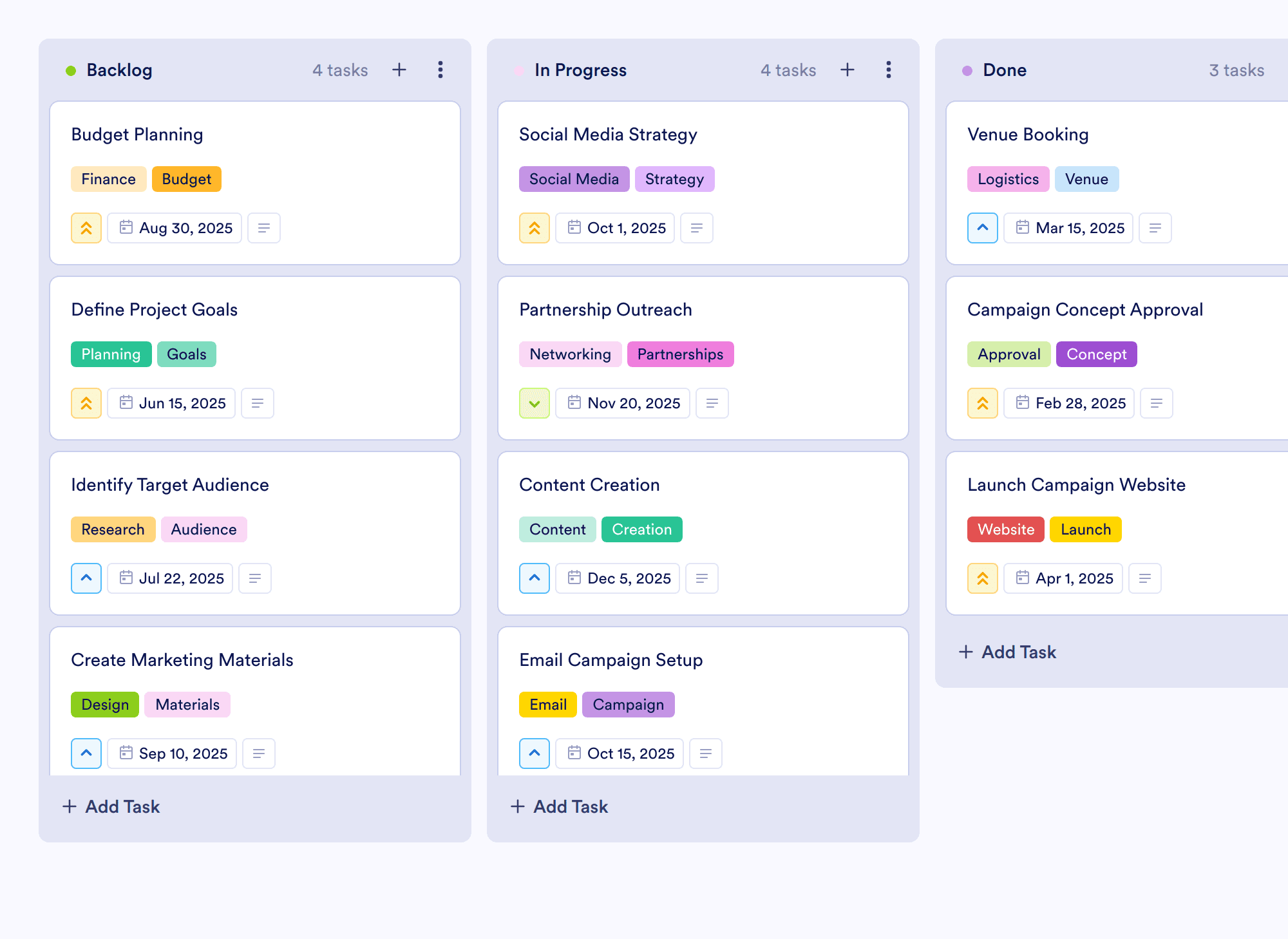Open priority dropdown on Budget Planning card
Image resolution: width=1288 pixels, height=939 pixels.
(x=86, y=228)
